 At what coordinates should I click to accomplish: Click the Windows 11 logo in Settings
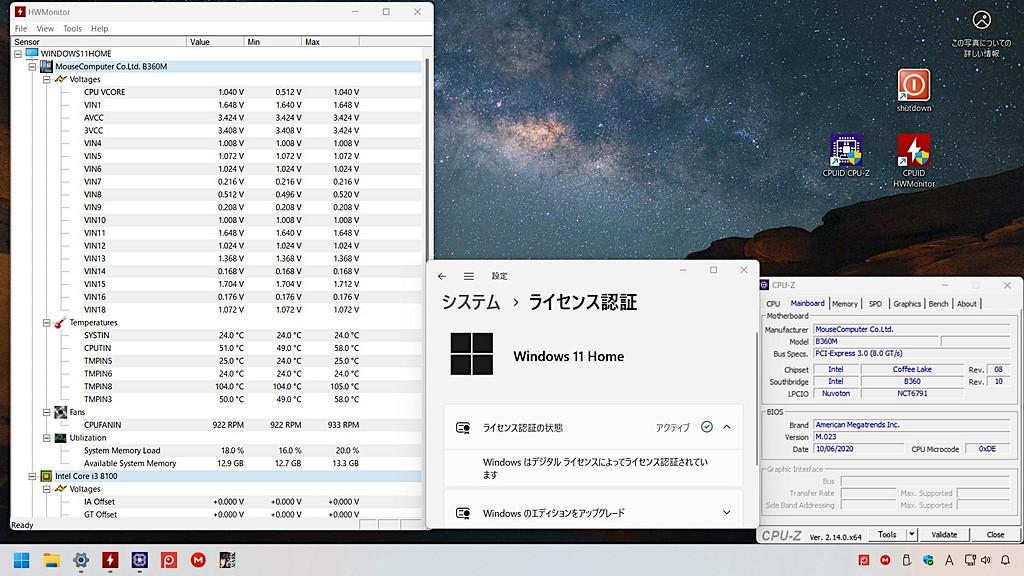coord(472,353)
